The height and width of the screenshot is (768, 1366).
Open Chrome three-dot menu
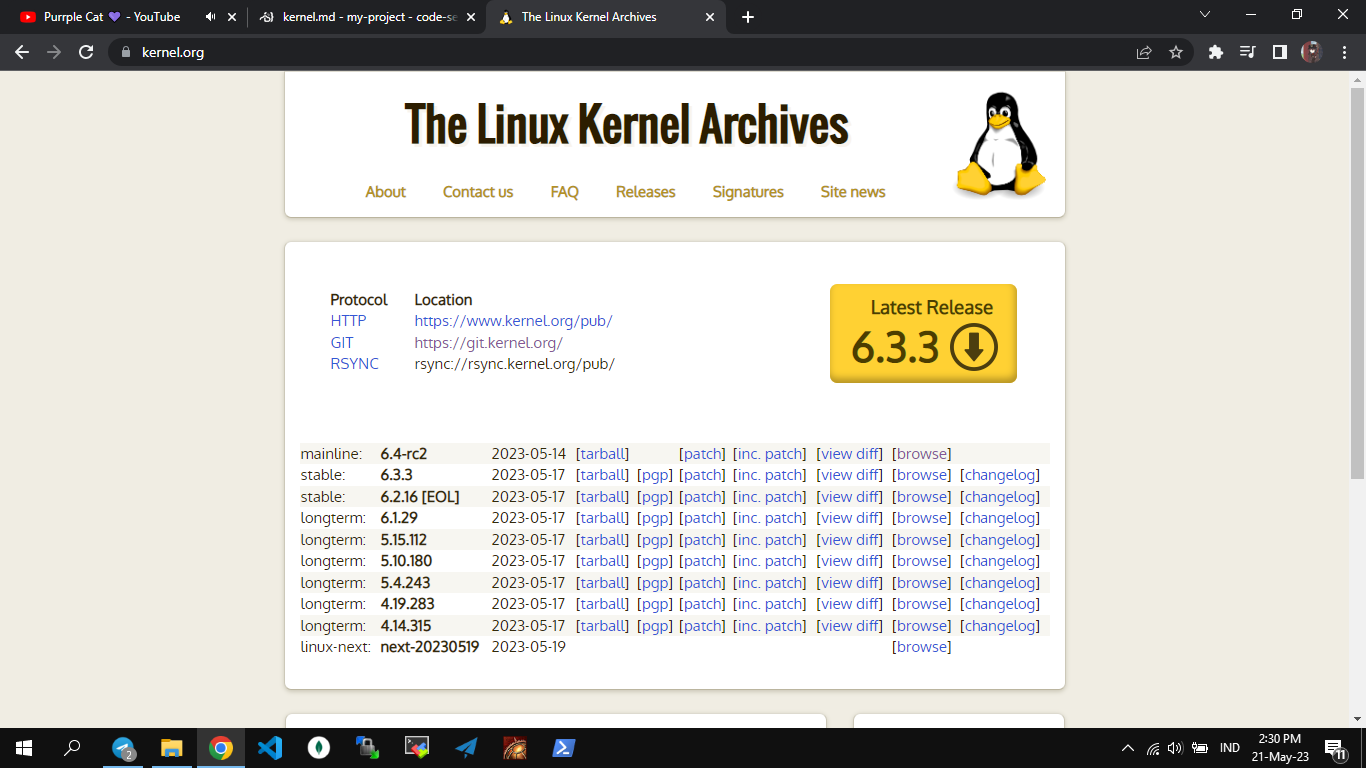tap(1345, 52)
